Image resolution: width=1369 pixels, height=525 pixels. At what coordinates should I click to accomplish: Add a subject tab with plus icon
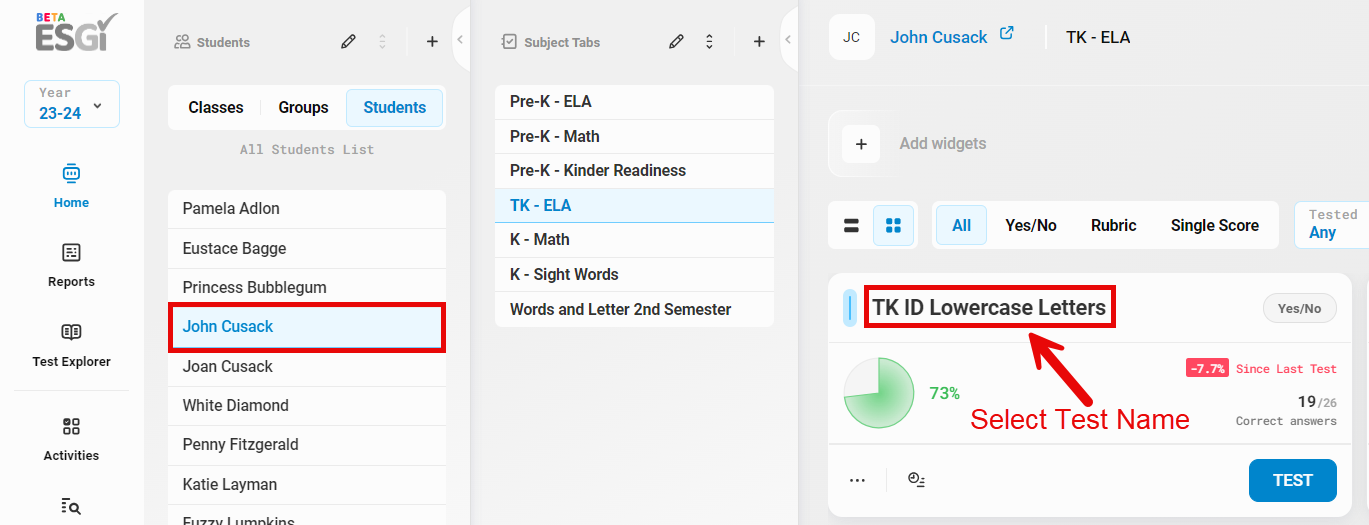pos(759,42)
